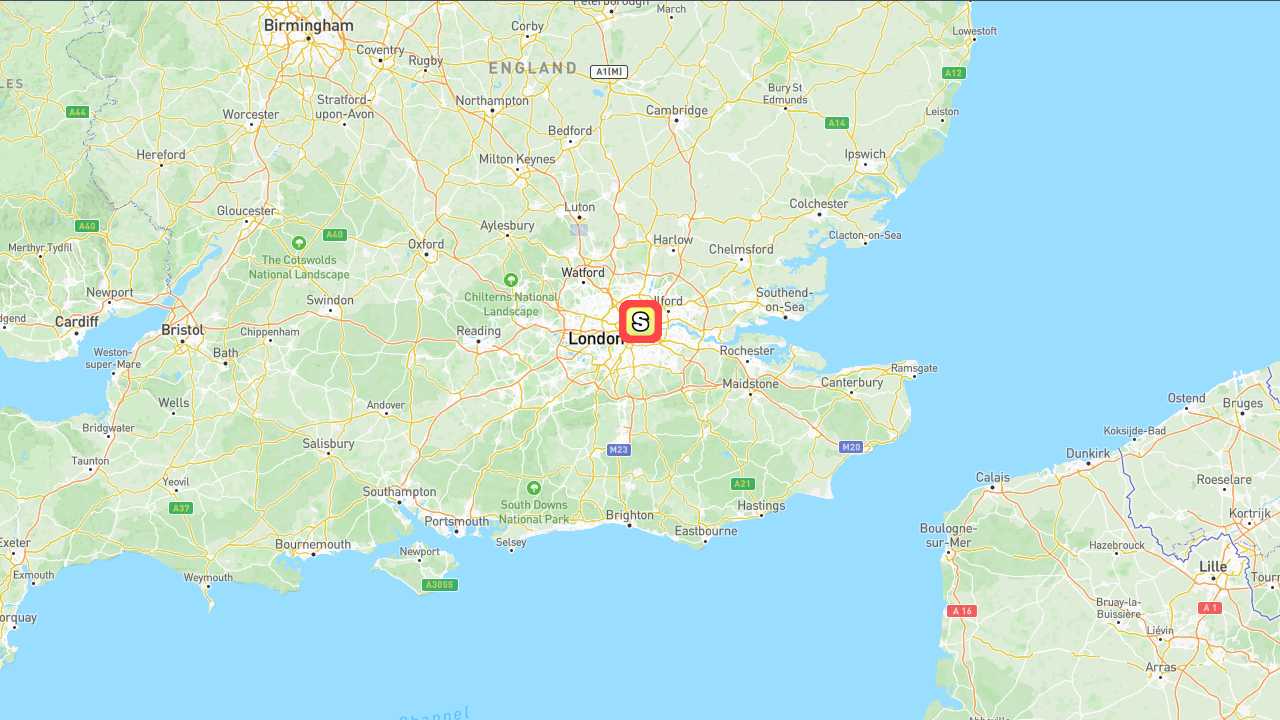Select the Cotswolds National Landscape tree icon
Screen dimensions: 1280x720
(x=298, y=243)
